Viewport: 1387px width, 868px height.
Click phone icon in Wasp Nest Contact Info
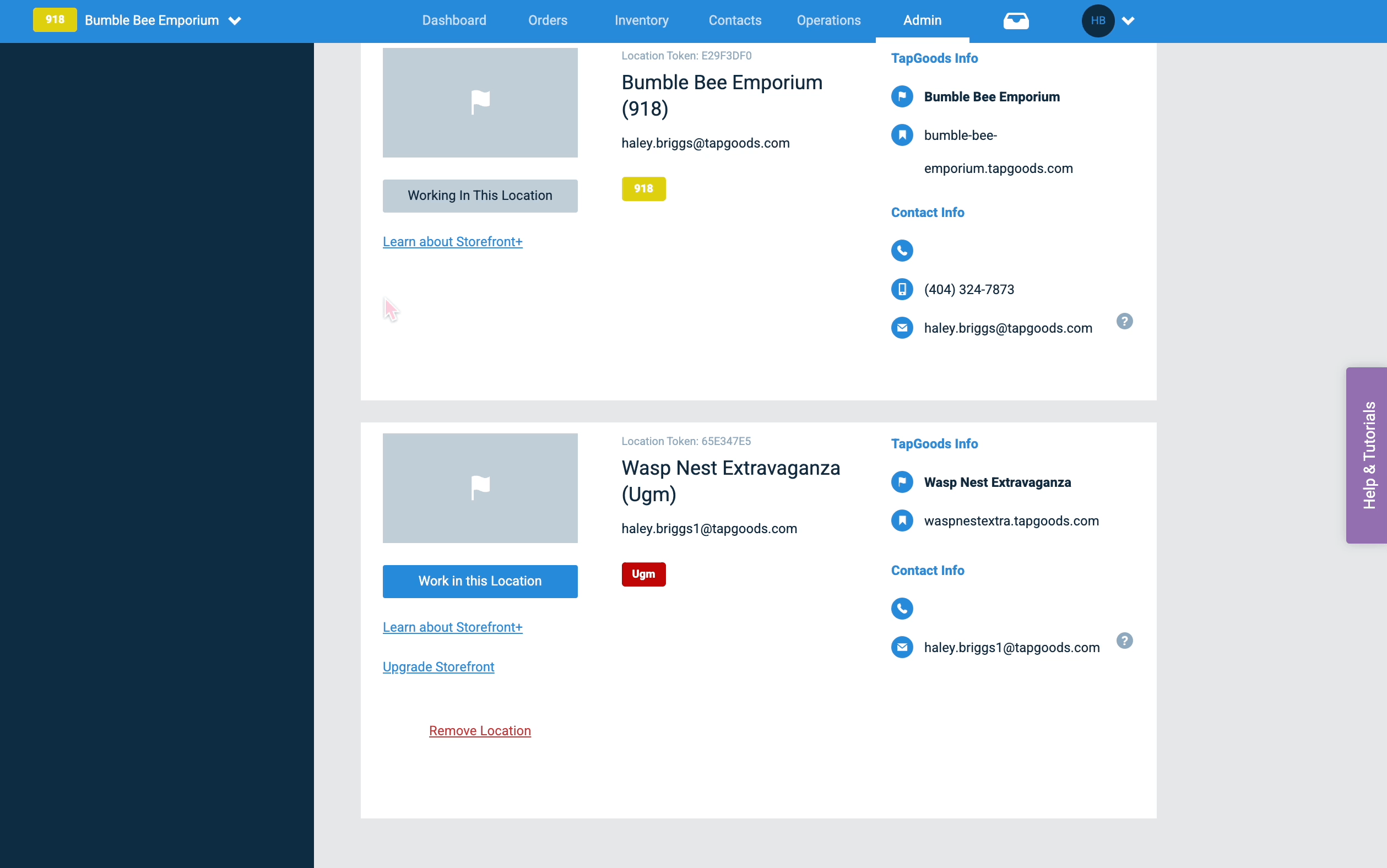pos(902,609)
